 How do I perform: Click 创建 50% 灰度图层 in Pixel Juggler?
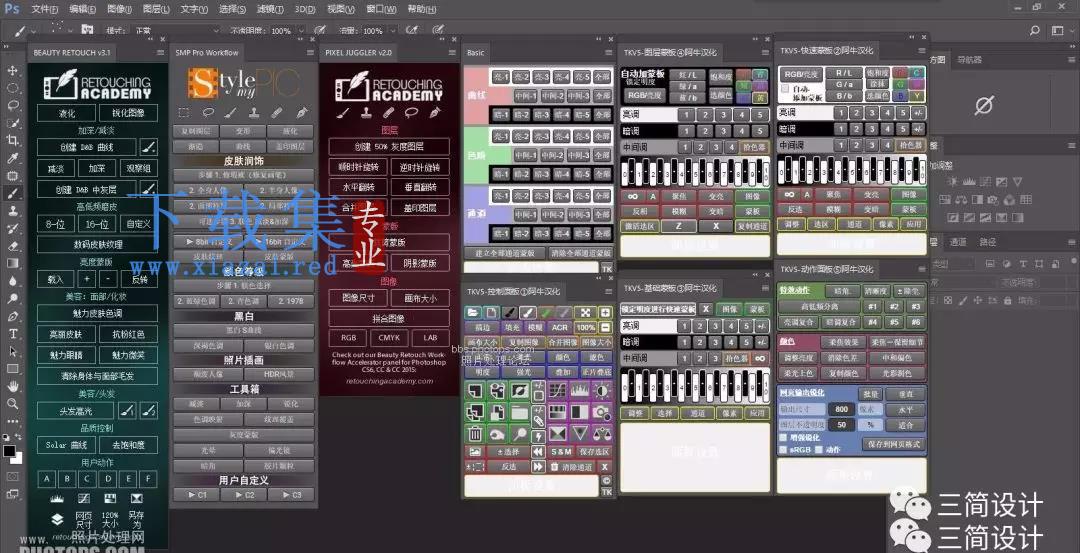click(389, 146)
